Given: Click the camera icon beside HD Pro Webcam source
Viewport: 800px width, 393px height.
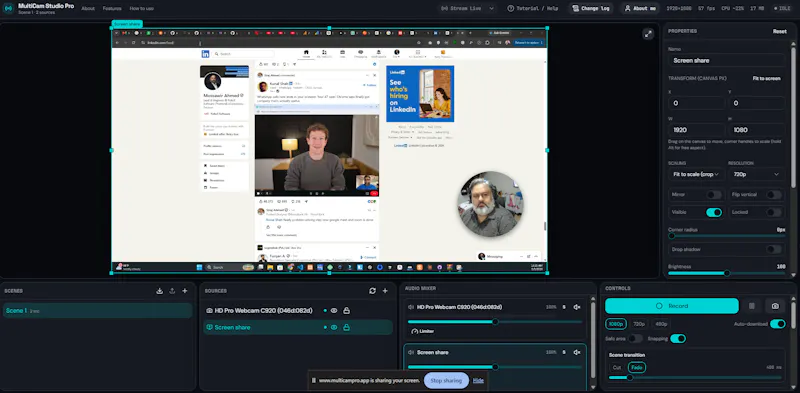Looking at the screenshot, I should point(209,310).
